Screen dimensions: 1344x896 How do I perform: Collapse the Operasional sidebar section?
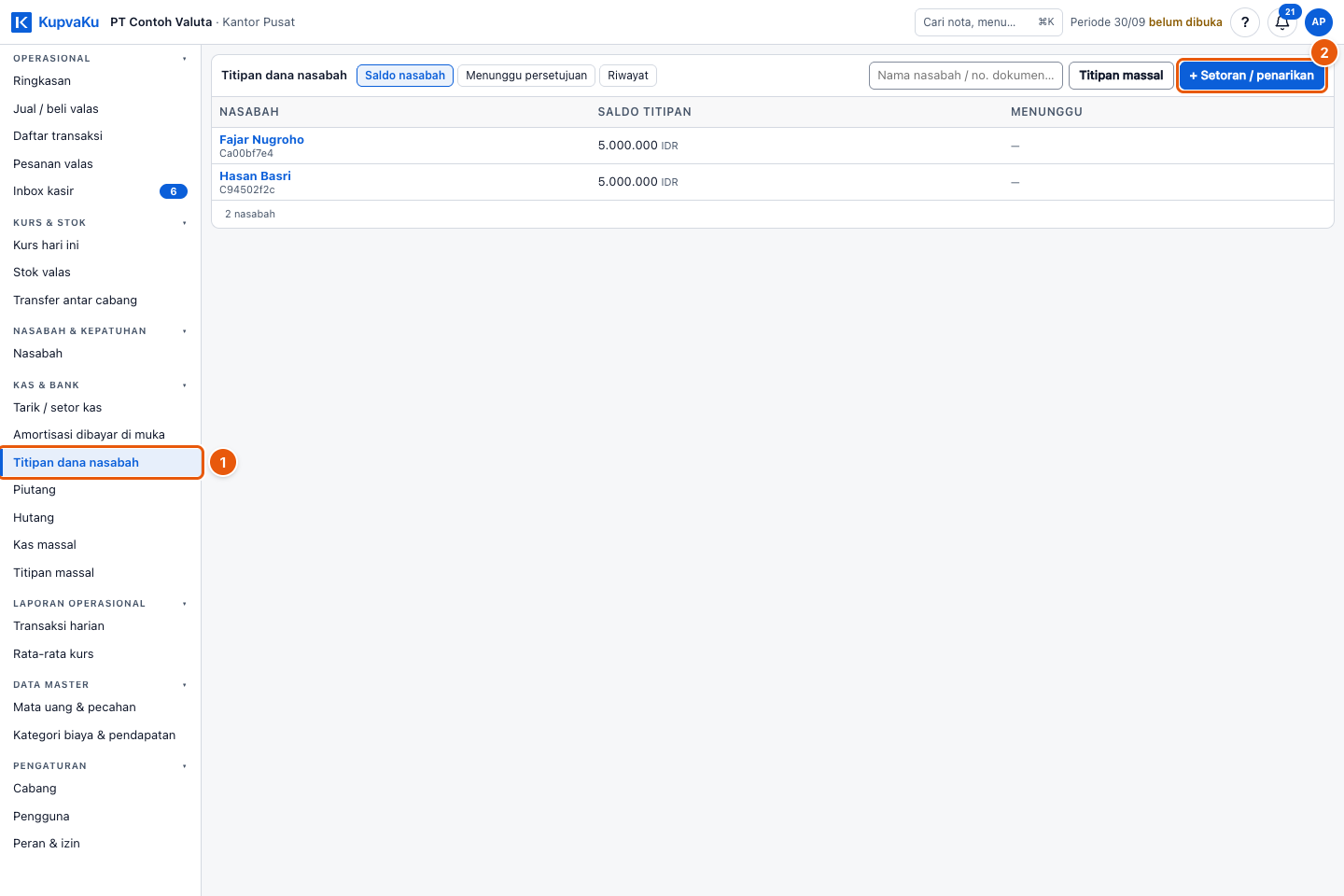pyautogui.click(x=185, y=59)
